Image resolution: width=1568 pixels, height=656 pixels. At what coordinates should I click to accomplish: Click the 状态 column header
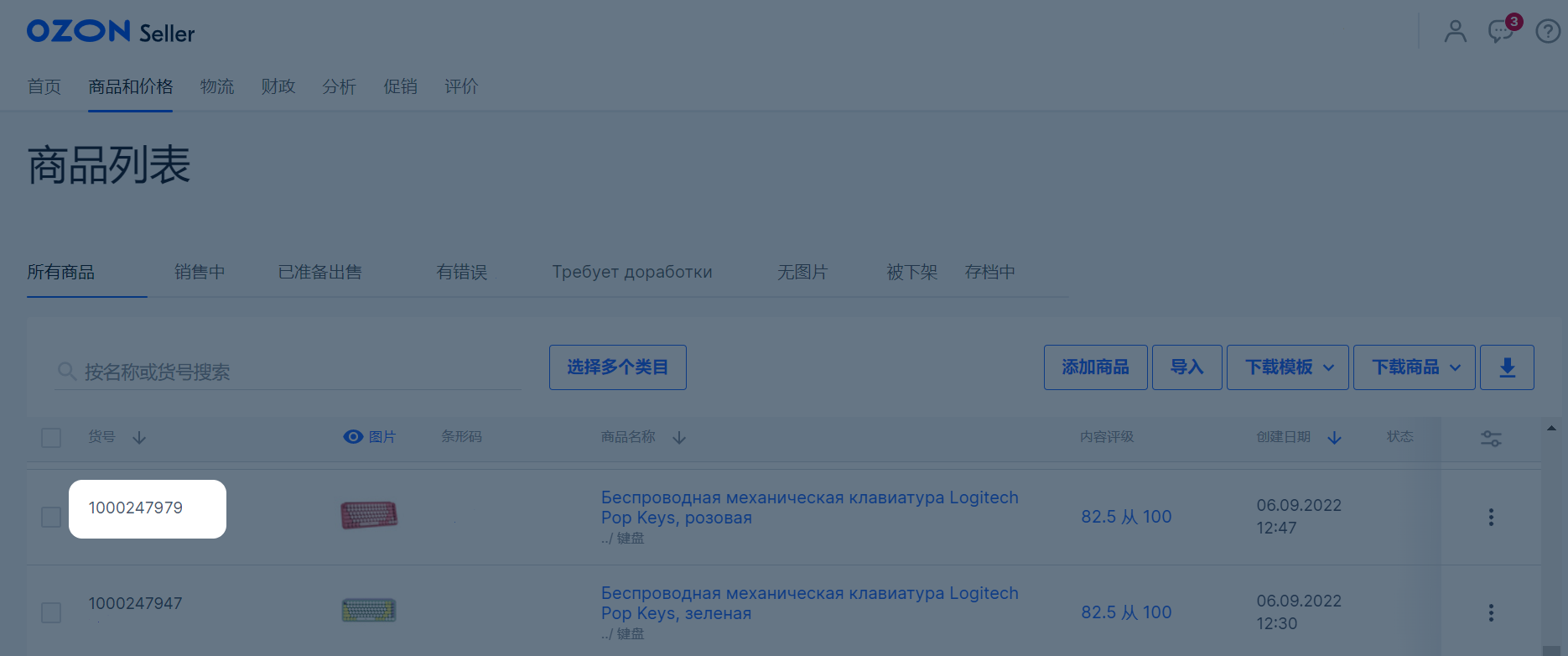[x=1400, y=437]
